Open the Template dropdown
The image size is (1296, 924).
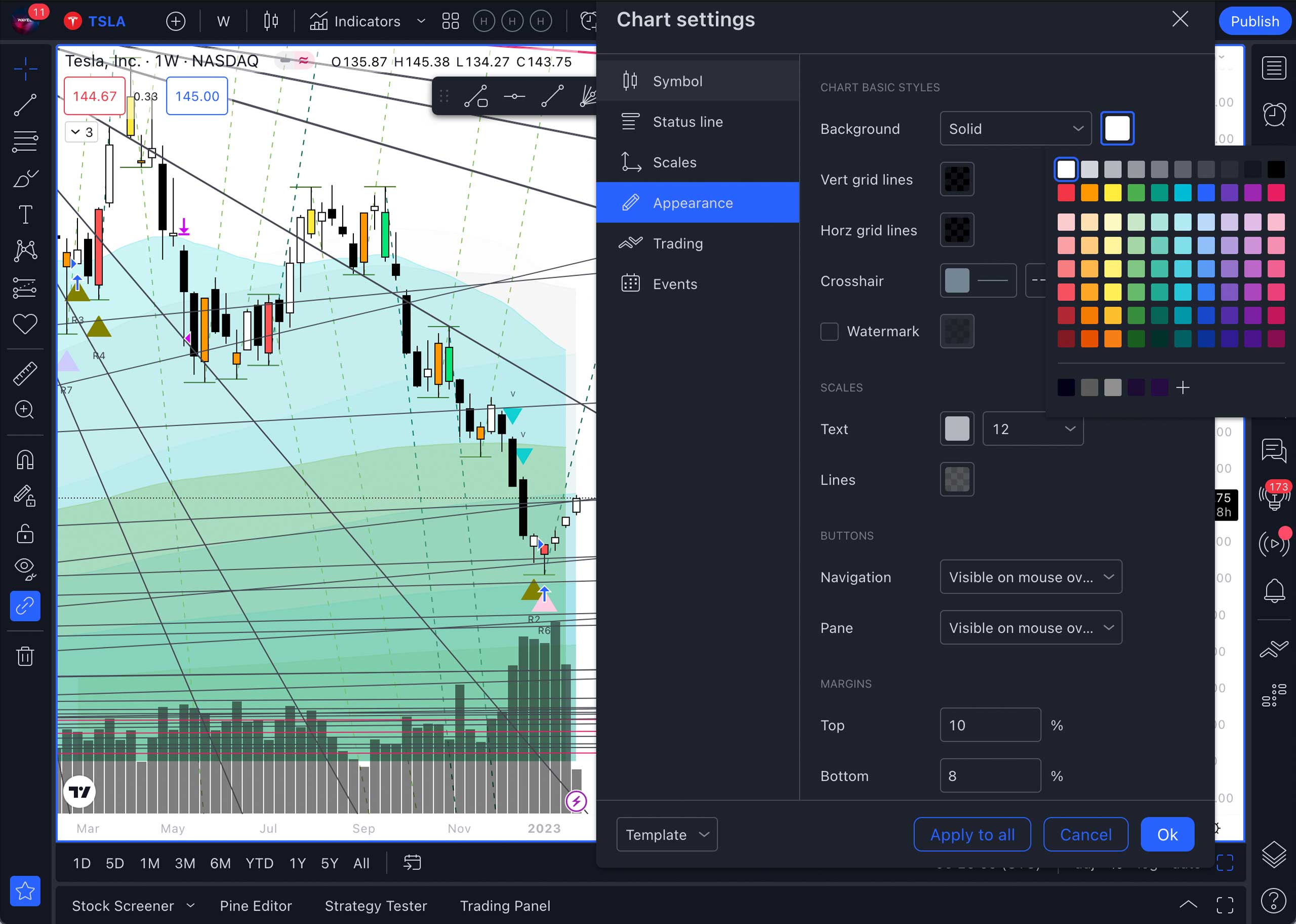pos(667,835)
